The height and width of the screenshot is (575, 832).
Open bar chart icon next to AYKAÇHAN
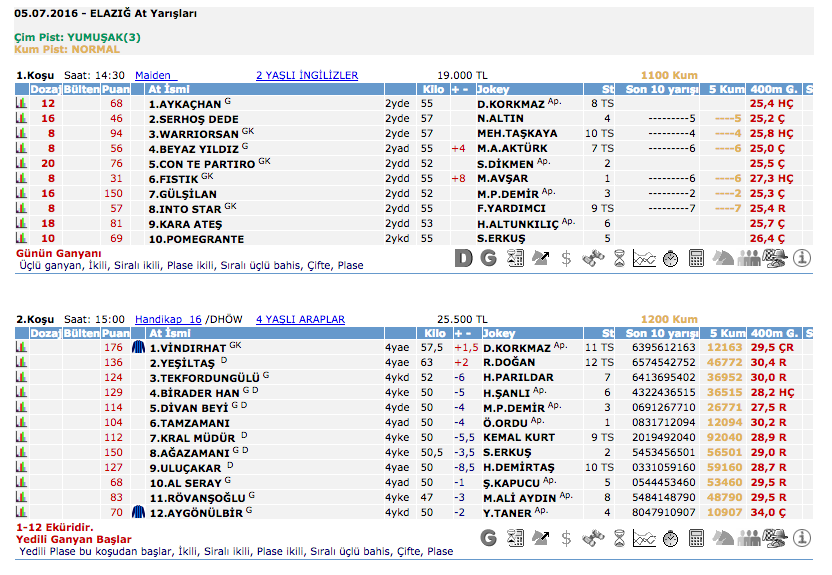21,103
